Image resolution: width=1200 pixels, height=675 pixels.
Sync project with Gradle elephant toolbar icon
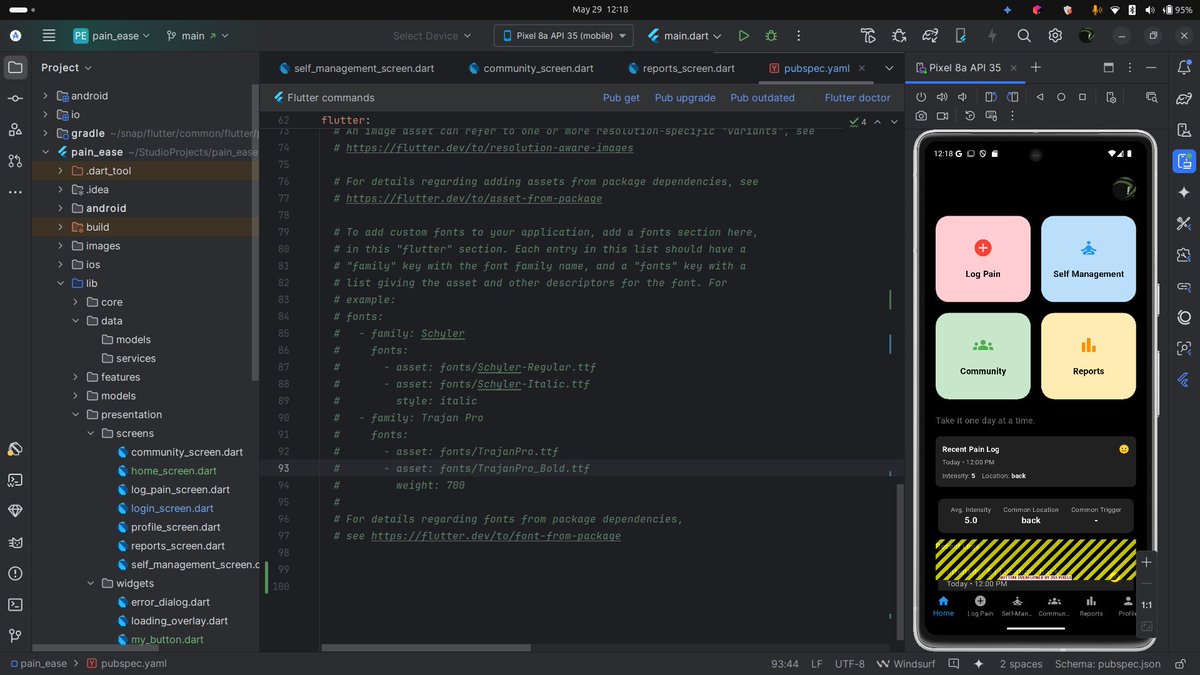[x=930, y=35]
